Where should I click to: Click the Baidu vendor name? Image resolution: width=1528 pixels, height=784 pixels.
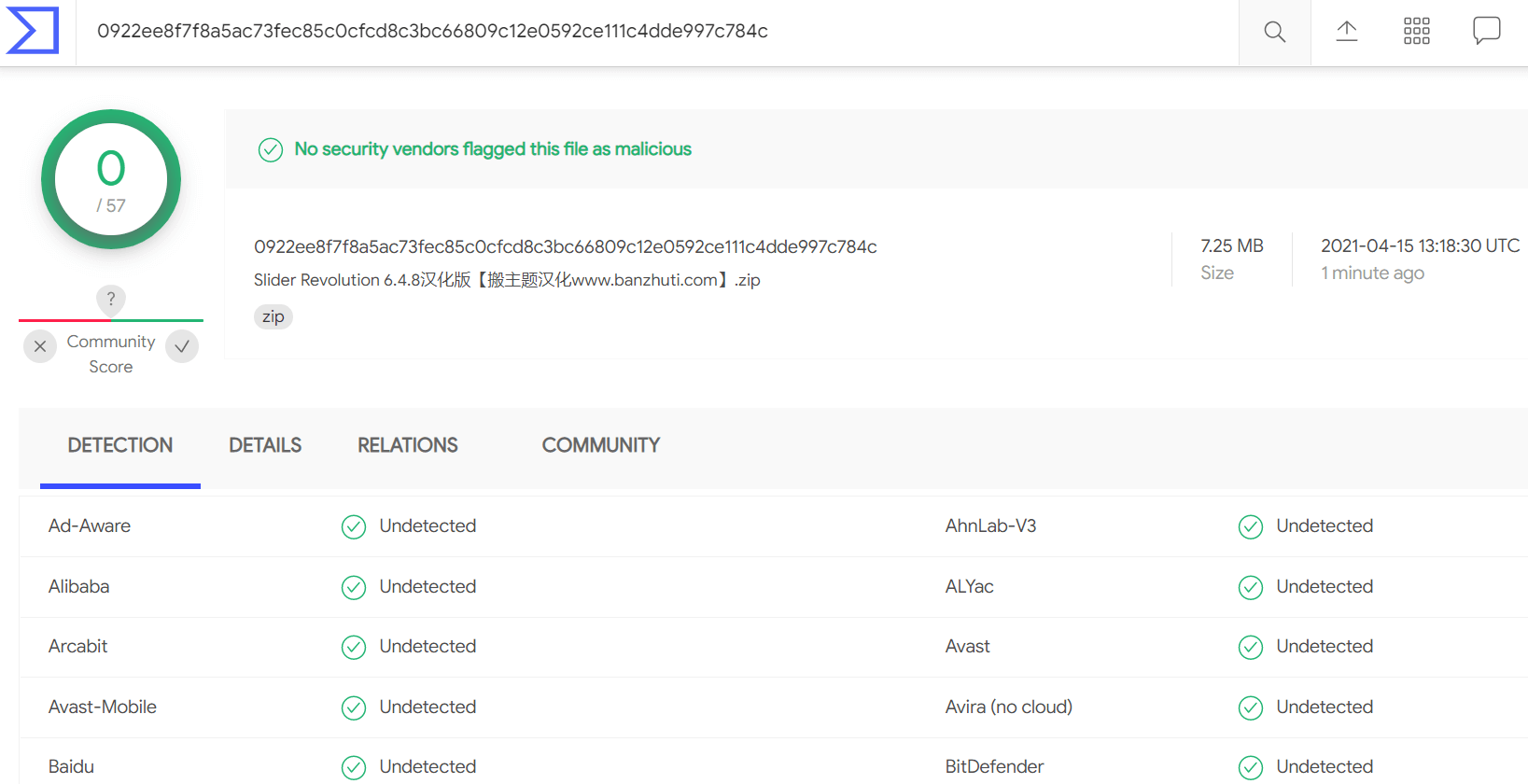(71, 766)
